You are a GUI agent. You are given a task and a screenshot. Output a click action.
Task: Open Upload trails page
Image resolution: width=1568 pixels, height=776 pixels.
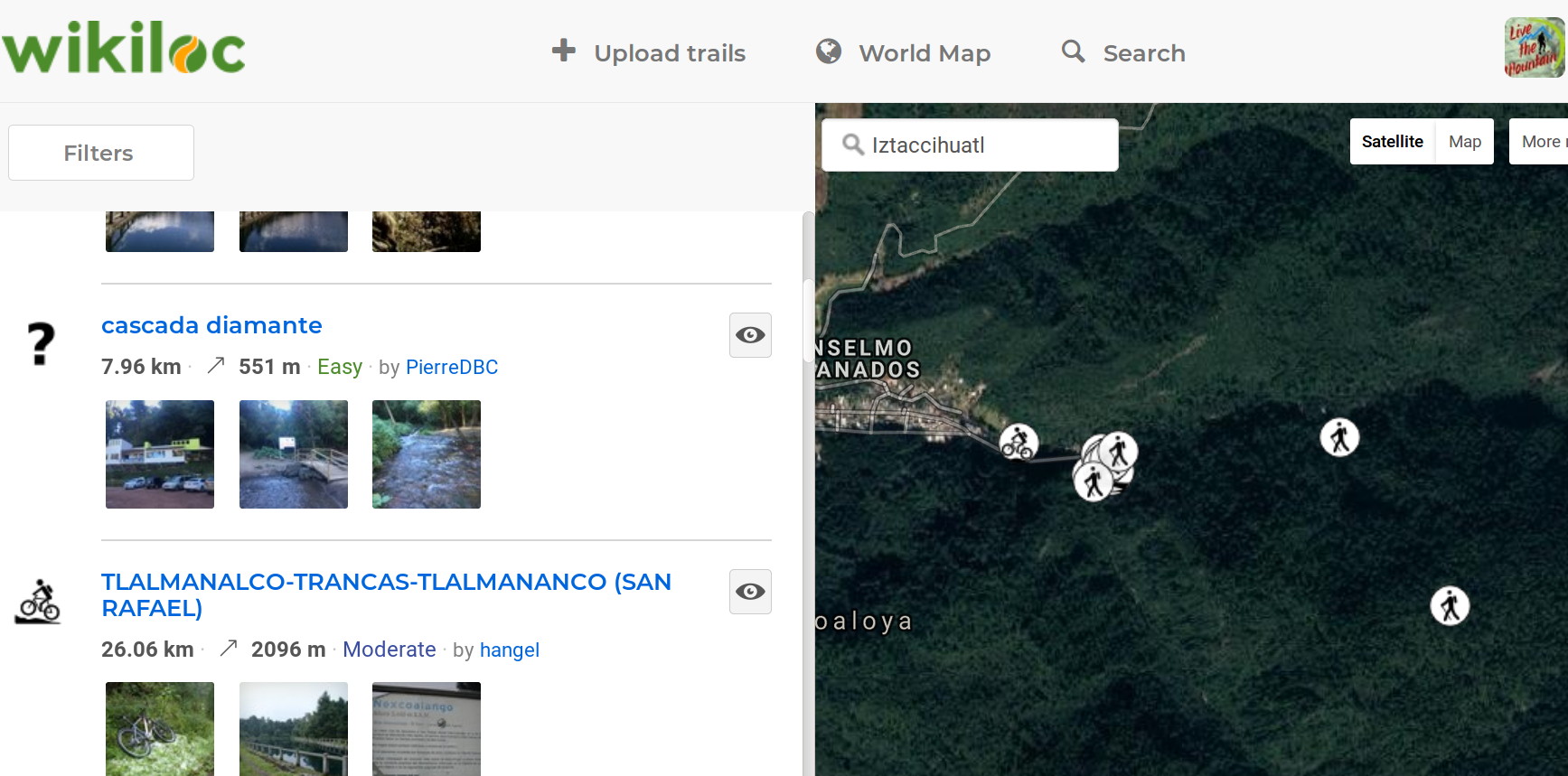click(x=649, y=53)
